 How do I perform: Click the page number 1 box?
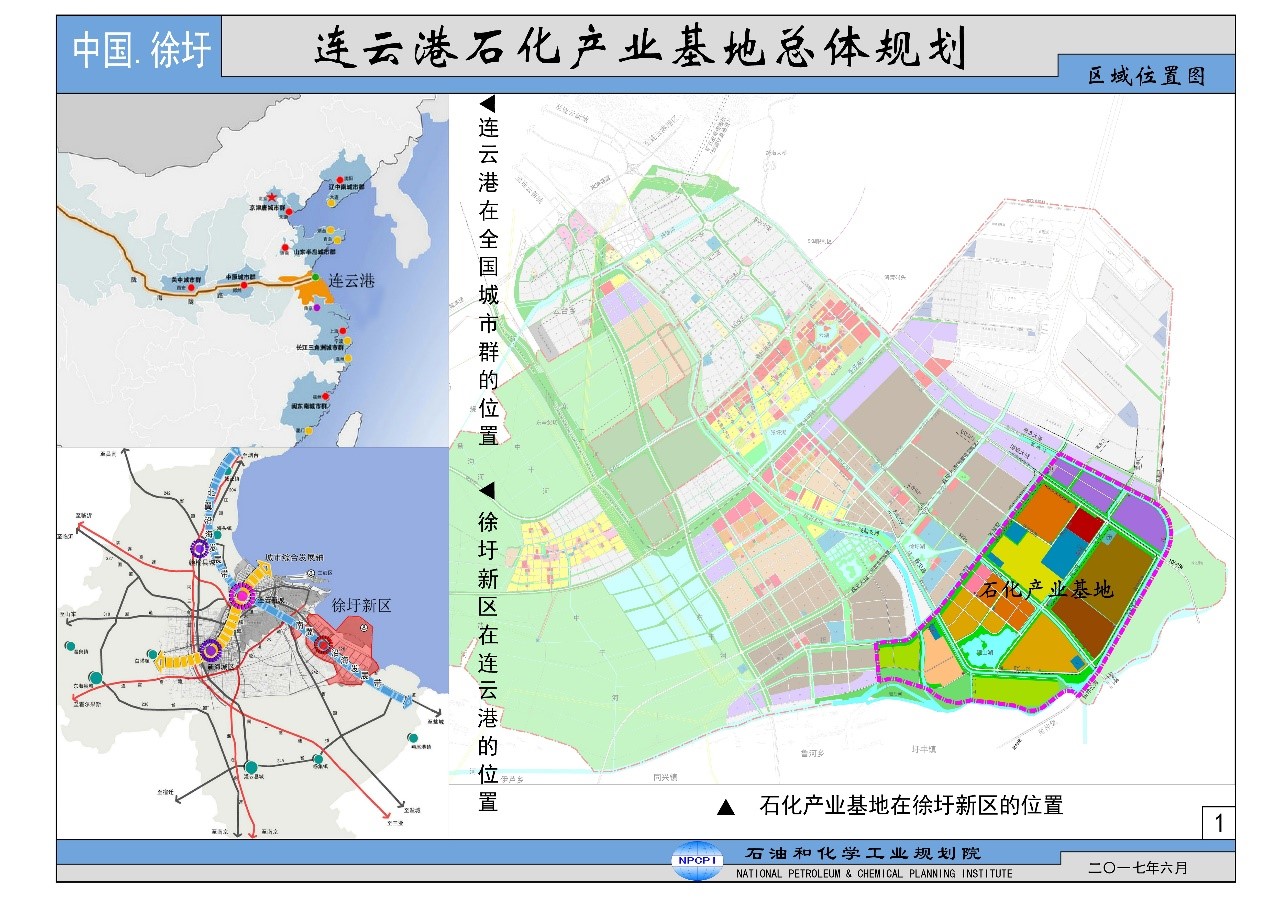[1218, 823]
